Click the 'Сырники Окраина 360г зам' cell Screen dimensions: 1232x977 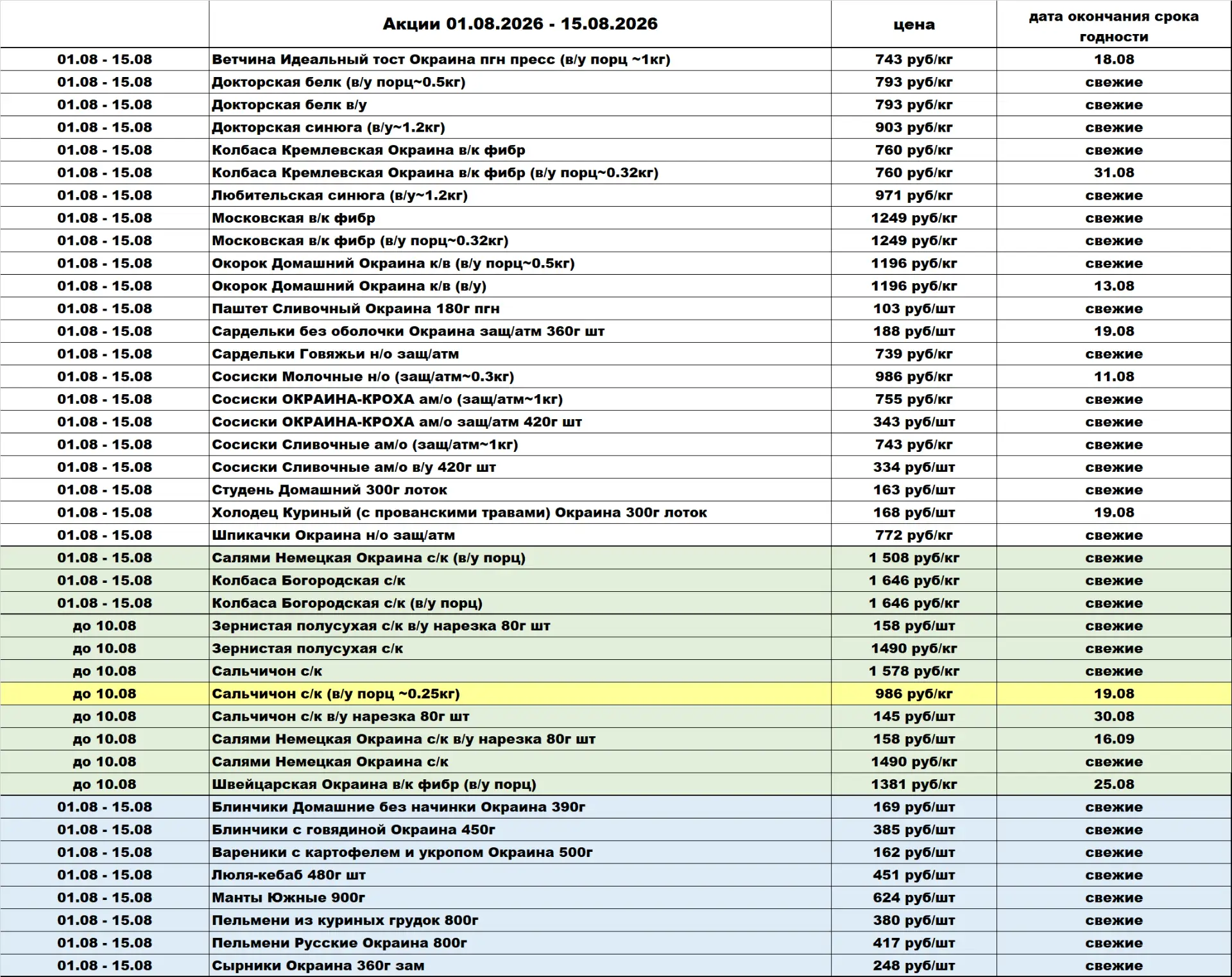520,965
